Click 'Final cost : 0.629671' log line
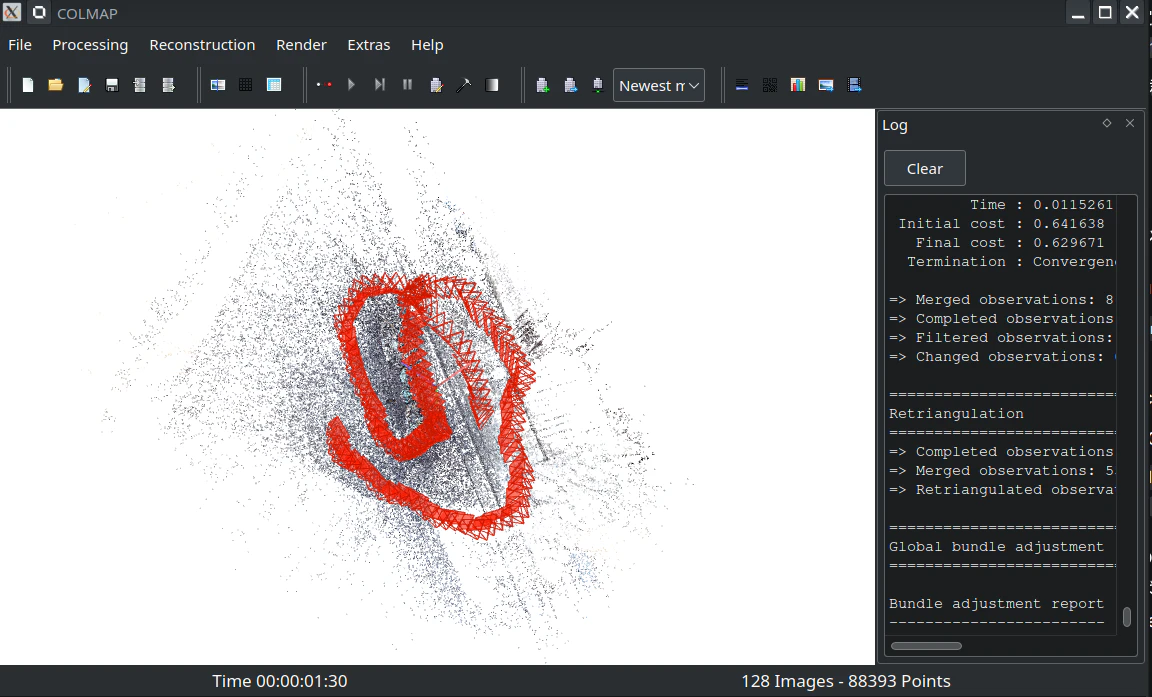The image size is (1152, 697). click(1009, 242)
